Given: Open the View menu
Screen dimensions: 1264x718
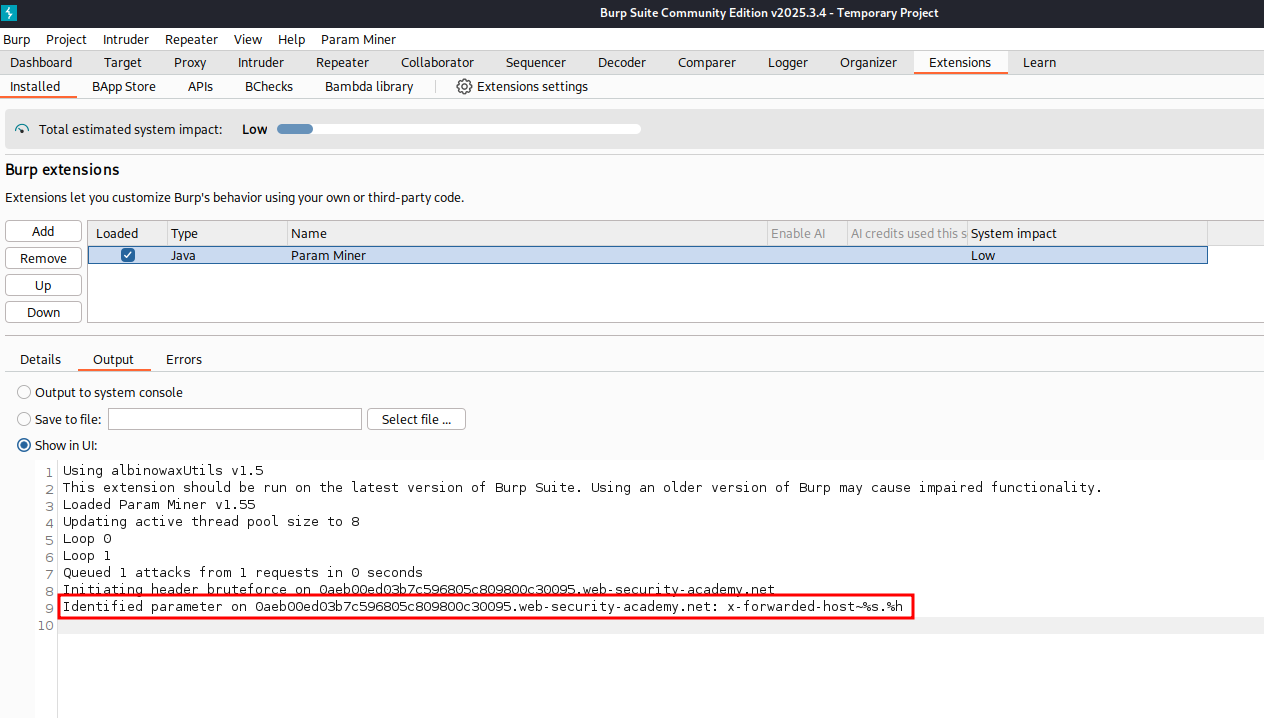Looking at the screenshot, I should 248,40.
